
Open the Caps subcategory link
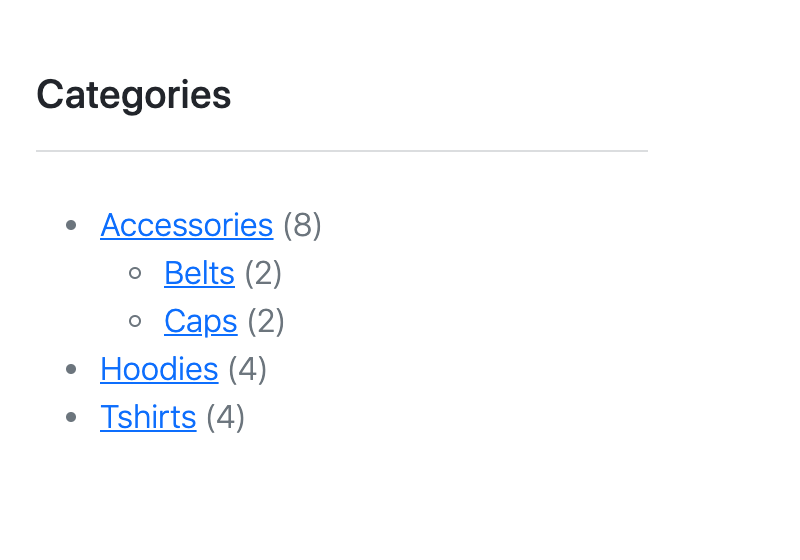(x=201, y=321)
